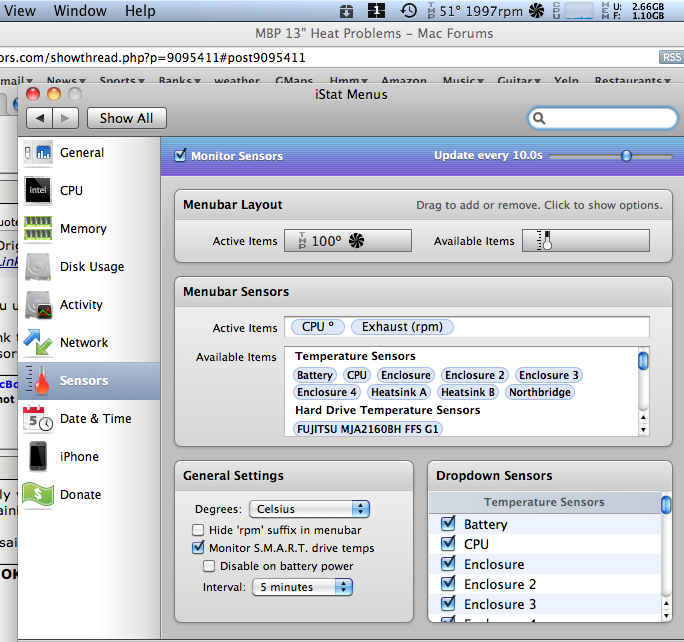Click the Available Items scrollbar thumb

click(643, 361)
